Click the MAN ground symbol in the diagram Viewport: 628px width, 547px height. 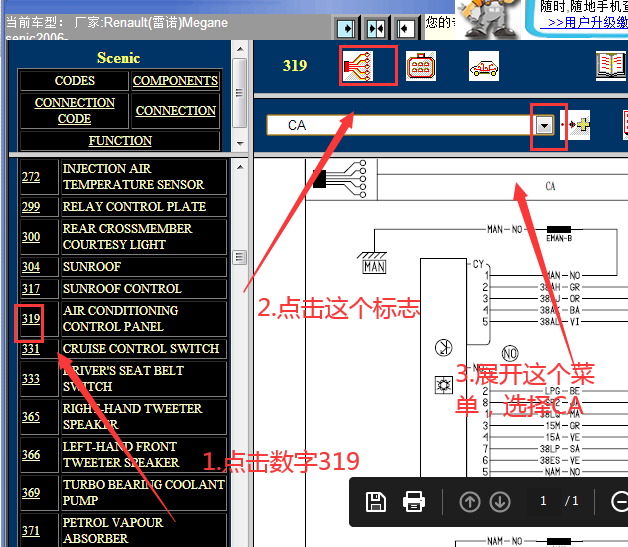[373, 263]
